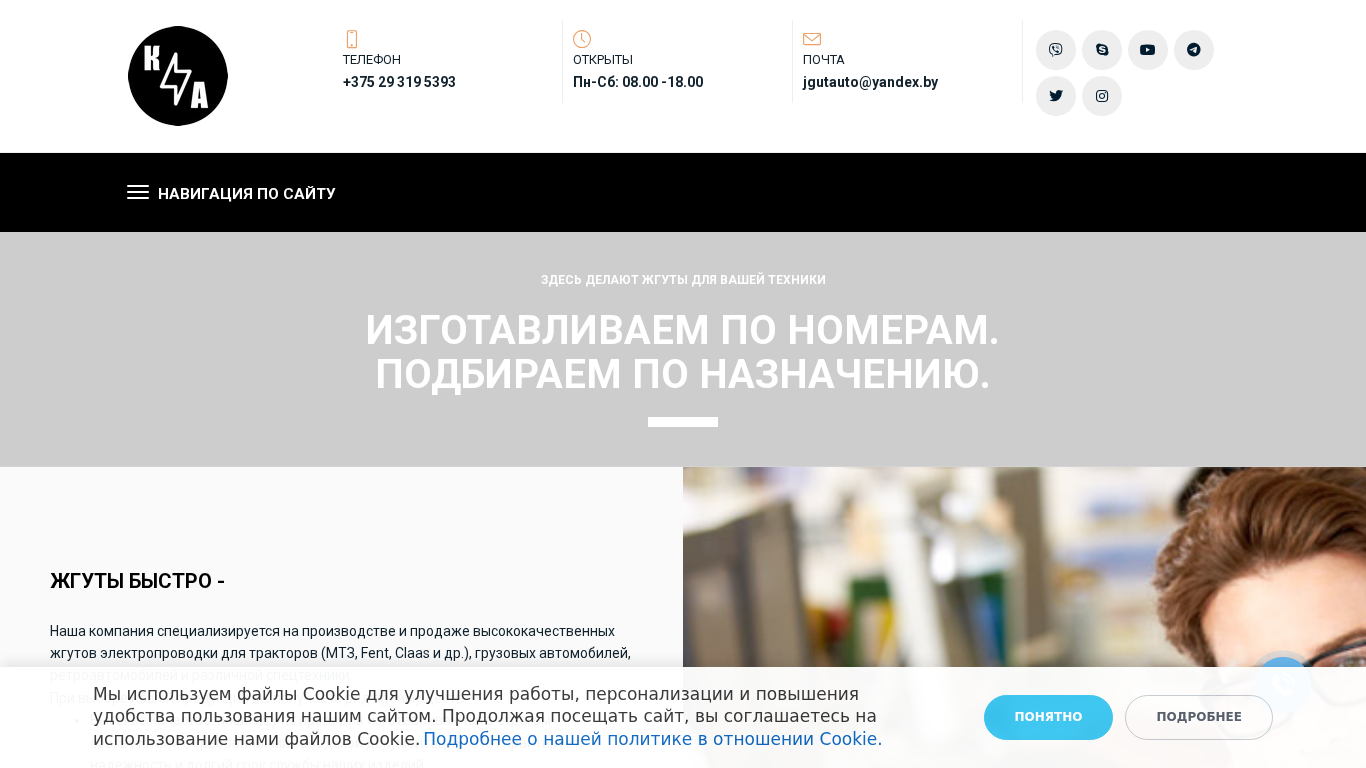Open the YouTube channel icon
Viewport: 1366px width, 768px height.
coord(1148,50)
